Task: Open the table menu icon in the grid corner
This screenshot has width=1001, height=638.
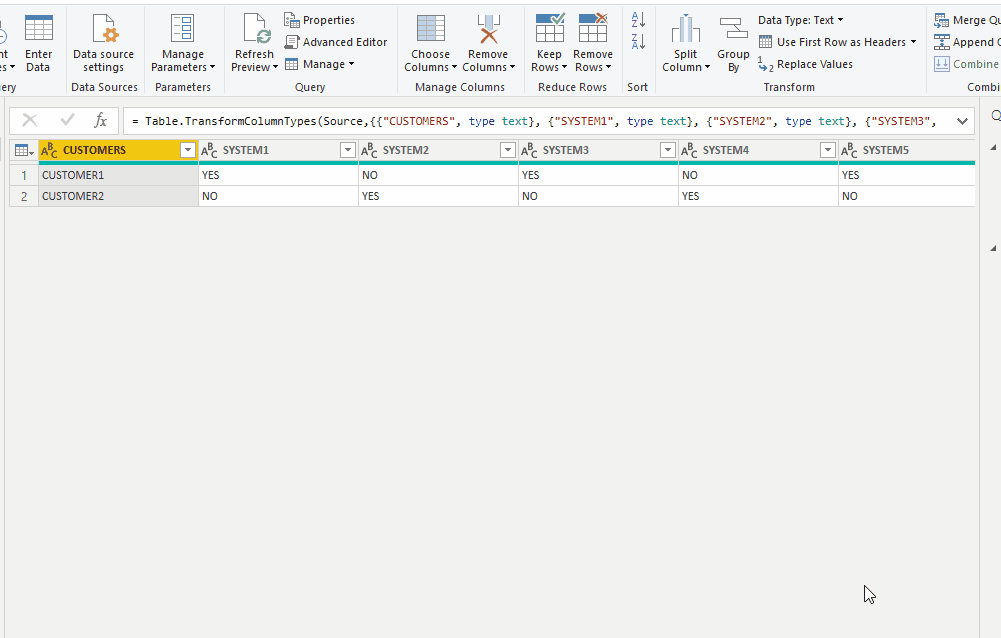Action: click(x=24, y=150)
